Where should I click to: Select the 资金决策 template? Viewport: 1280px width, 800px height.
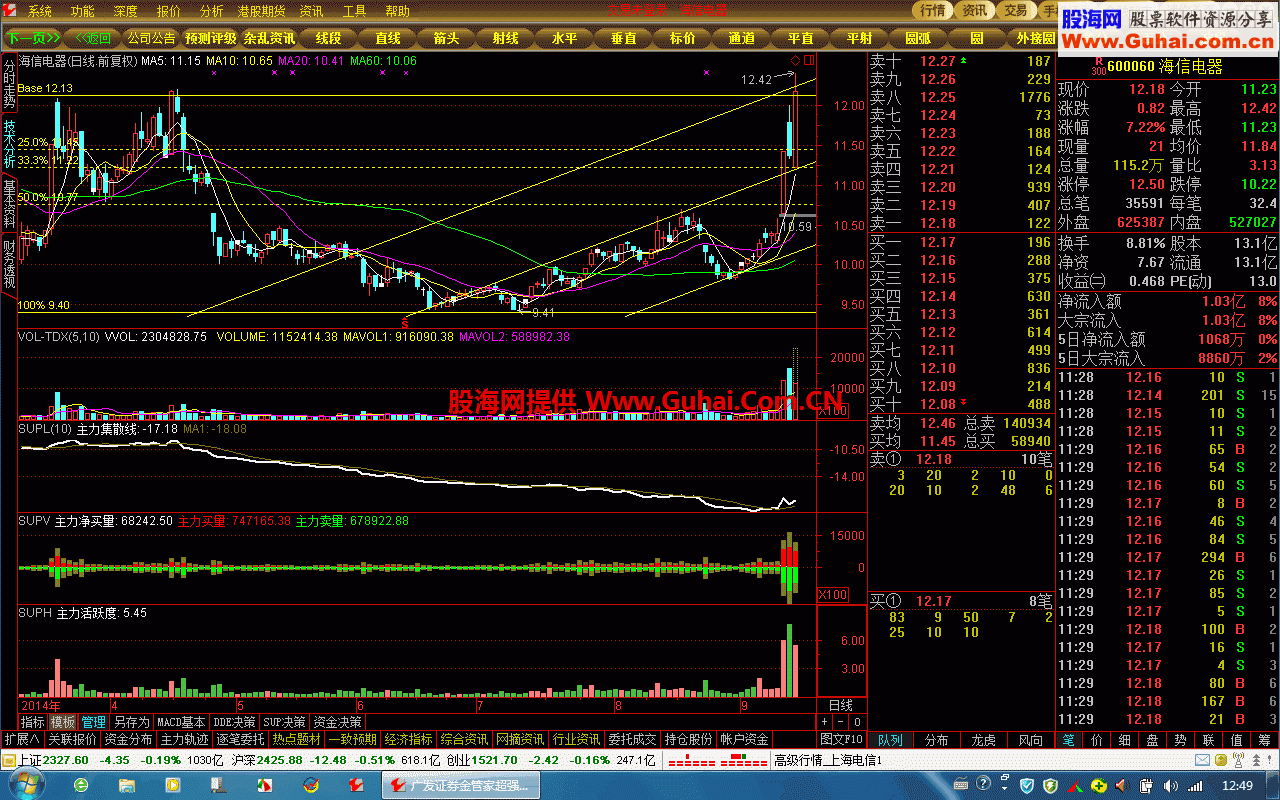pos(337,721)
